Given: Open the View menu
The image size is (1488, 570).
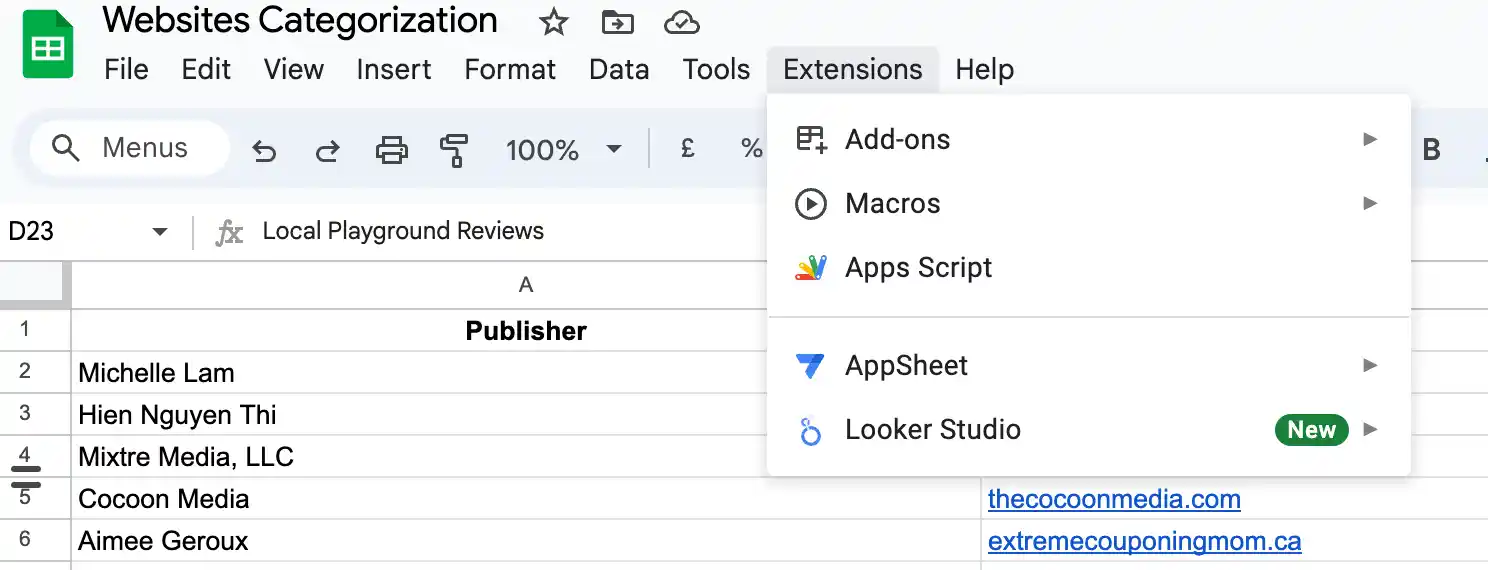Looking at the screenshot, I should coord(294,69).
